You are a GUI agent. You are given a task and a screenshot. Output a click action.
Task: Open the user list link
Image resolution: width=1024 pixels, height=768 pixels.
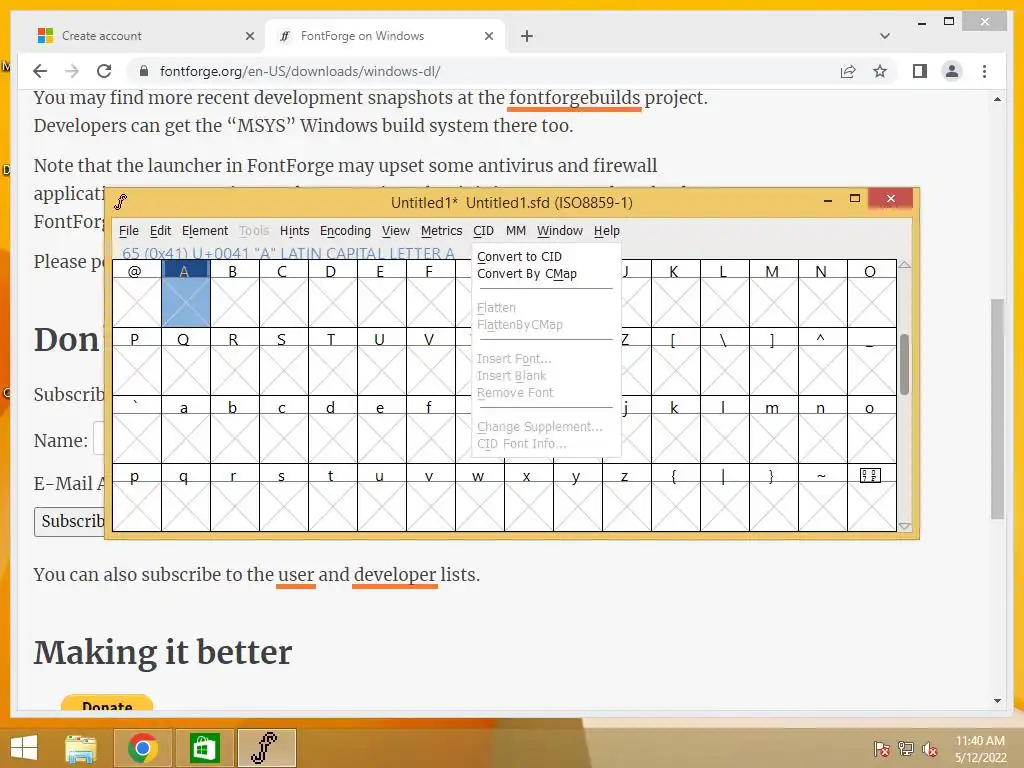pos(296,575)
